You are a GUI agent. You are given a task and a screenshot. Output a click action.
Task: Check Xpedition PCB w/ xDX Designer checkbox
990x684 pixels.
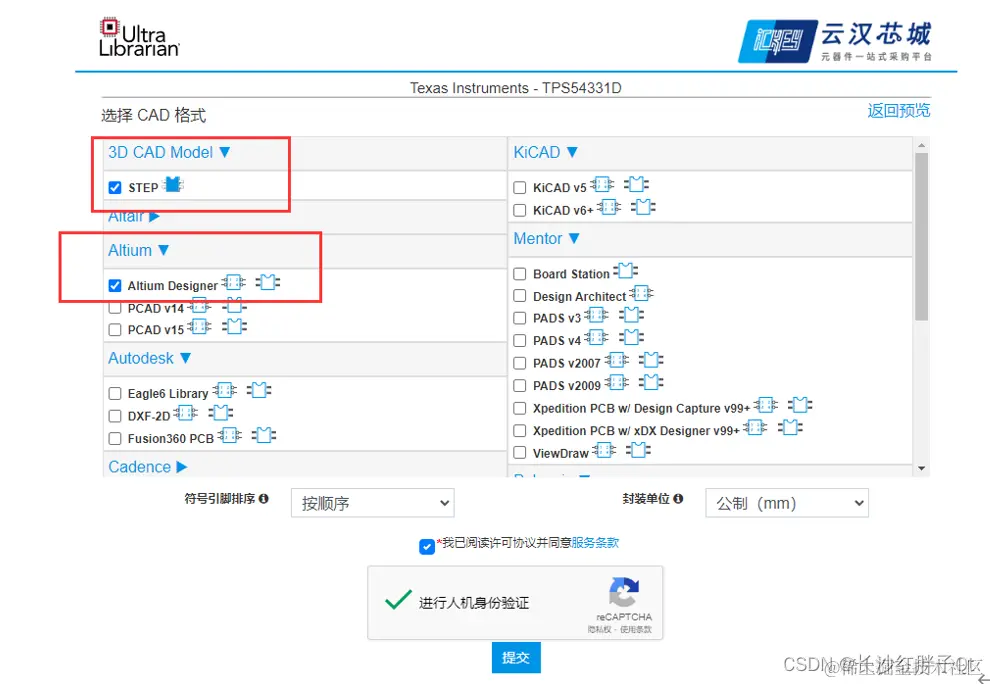[x=520, y=431]
